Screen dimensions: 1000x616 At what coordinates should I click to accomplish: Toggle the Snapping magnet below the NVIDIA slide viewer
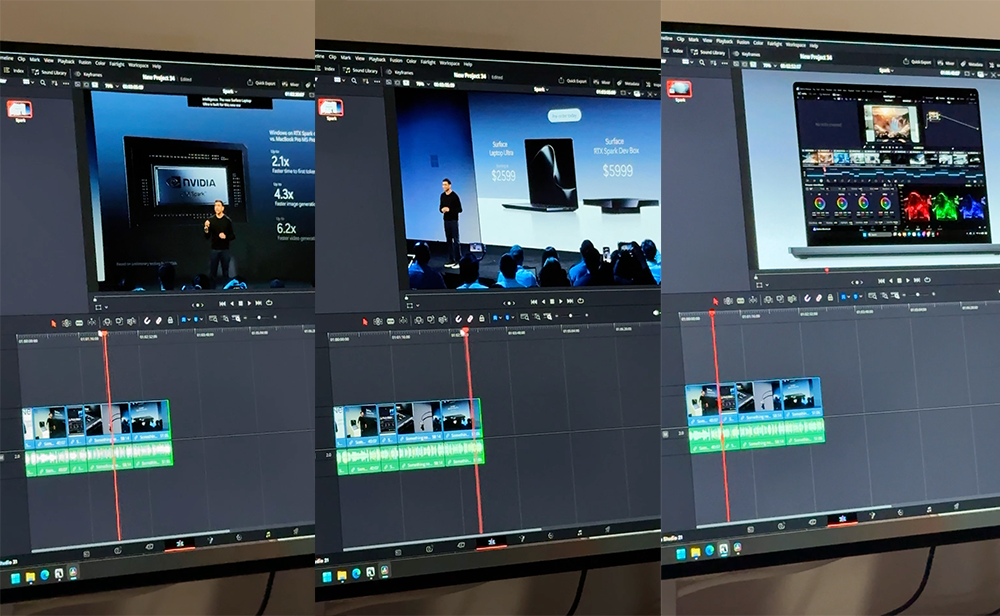147,320
